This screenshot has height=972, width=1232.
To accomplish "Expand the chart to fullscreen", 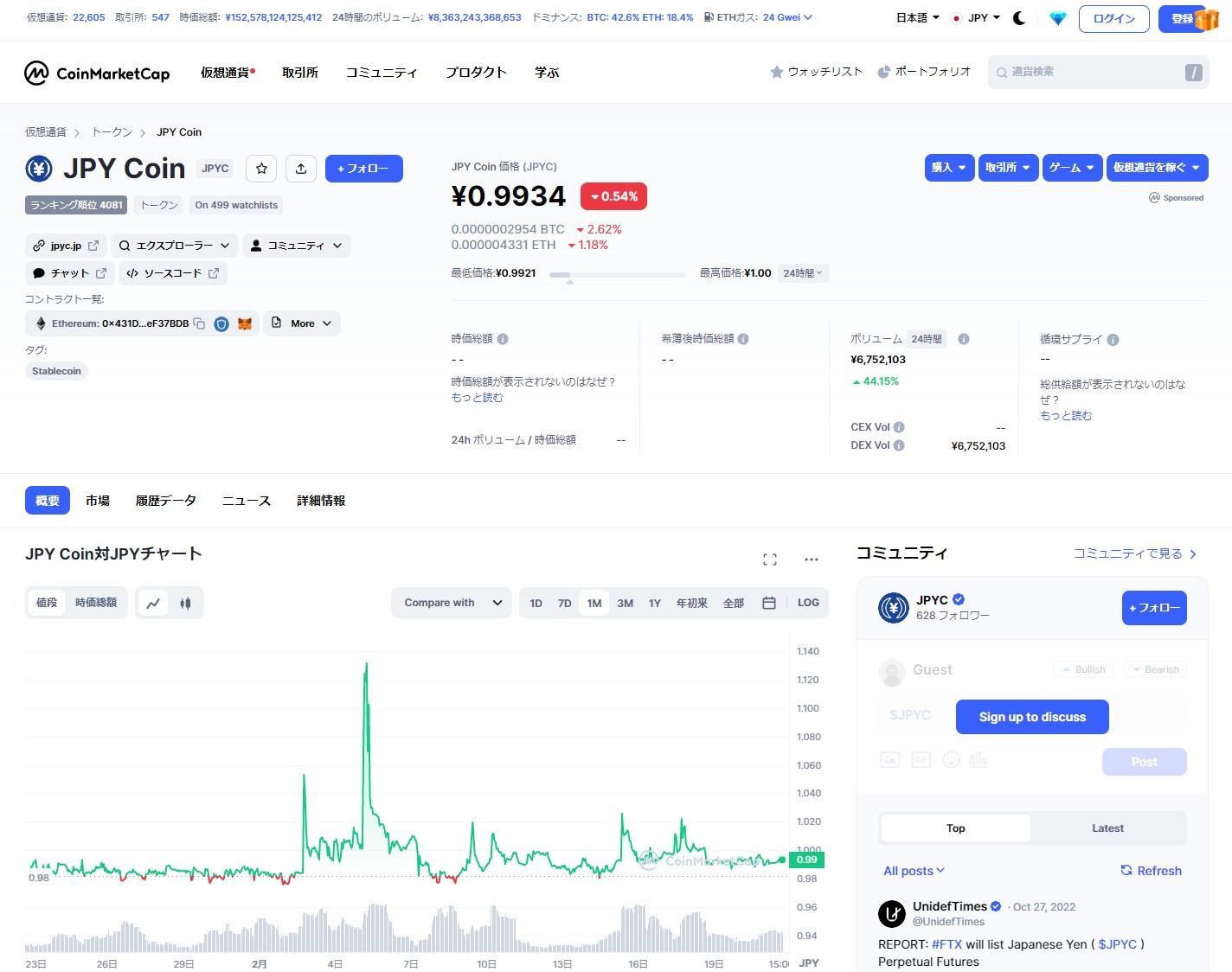I will click(x=769, y=559).
